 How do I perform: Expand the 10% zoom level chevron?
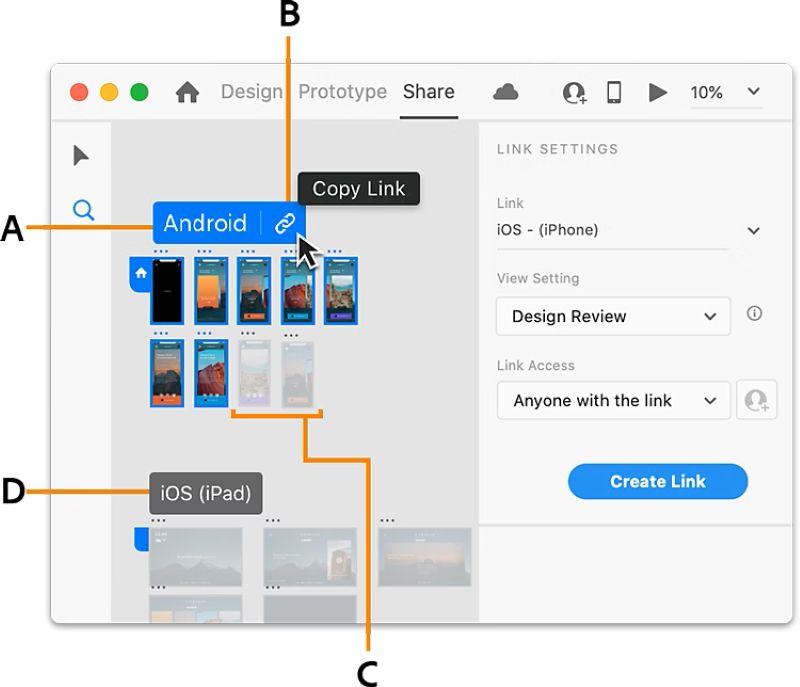(754, 92)
